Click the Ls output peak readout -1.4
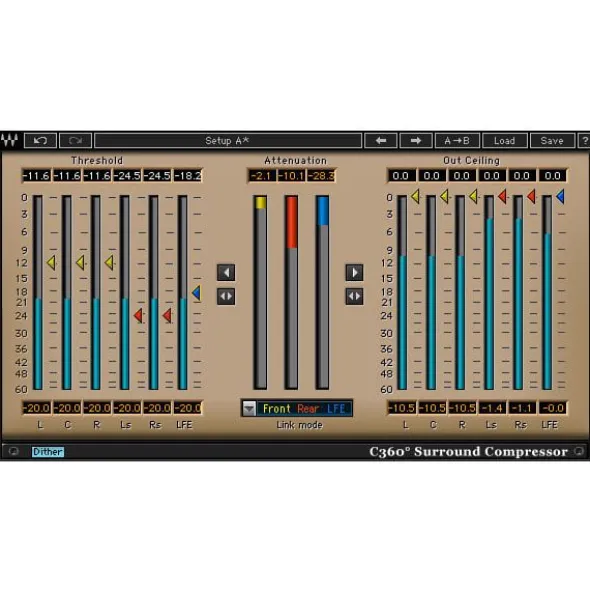This screenshot has height=591, width=590. (x=492, y=408)
